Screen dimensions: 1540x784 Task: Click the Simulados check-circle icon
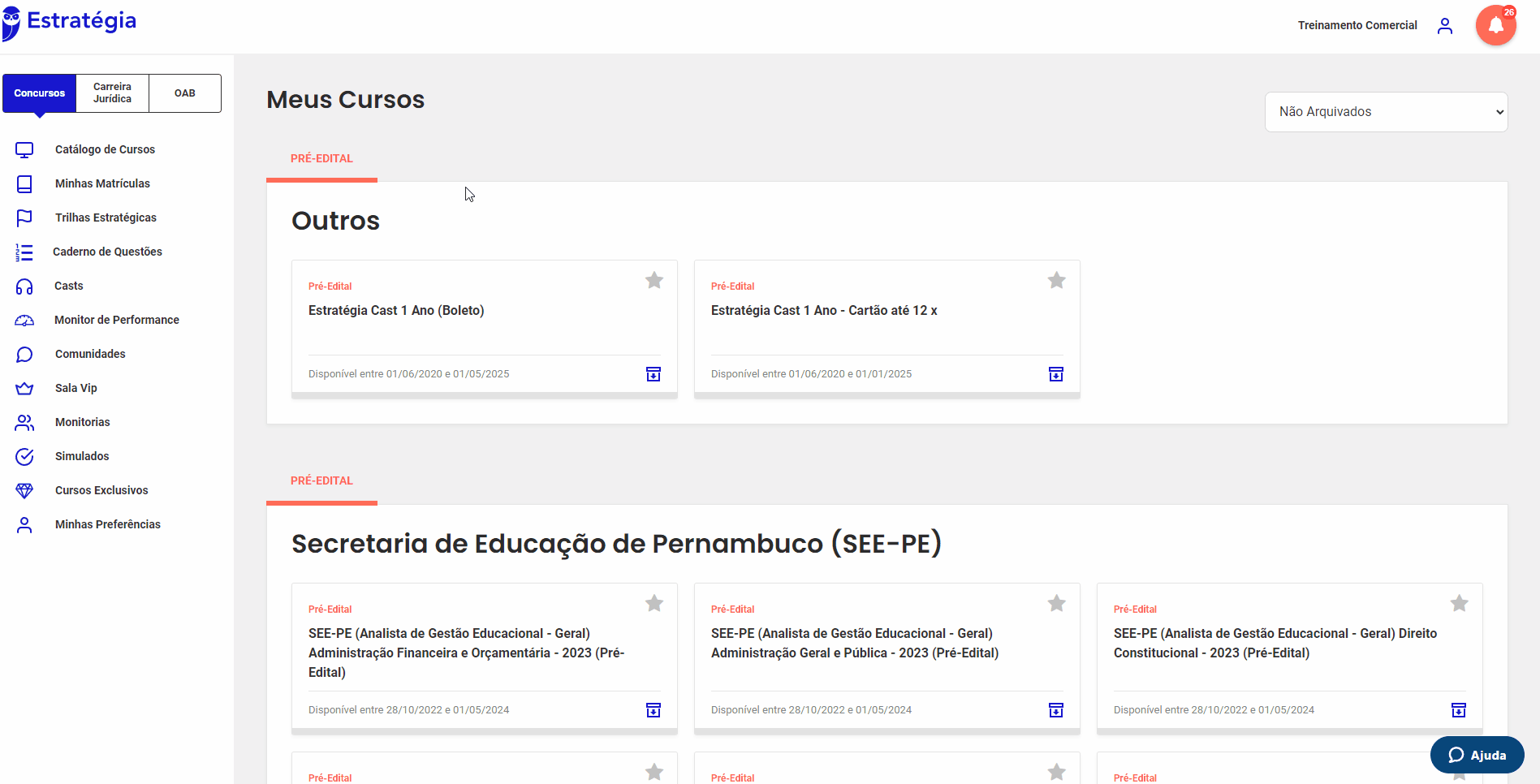(24, 457)
